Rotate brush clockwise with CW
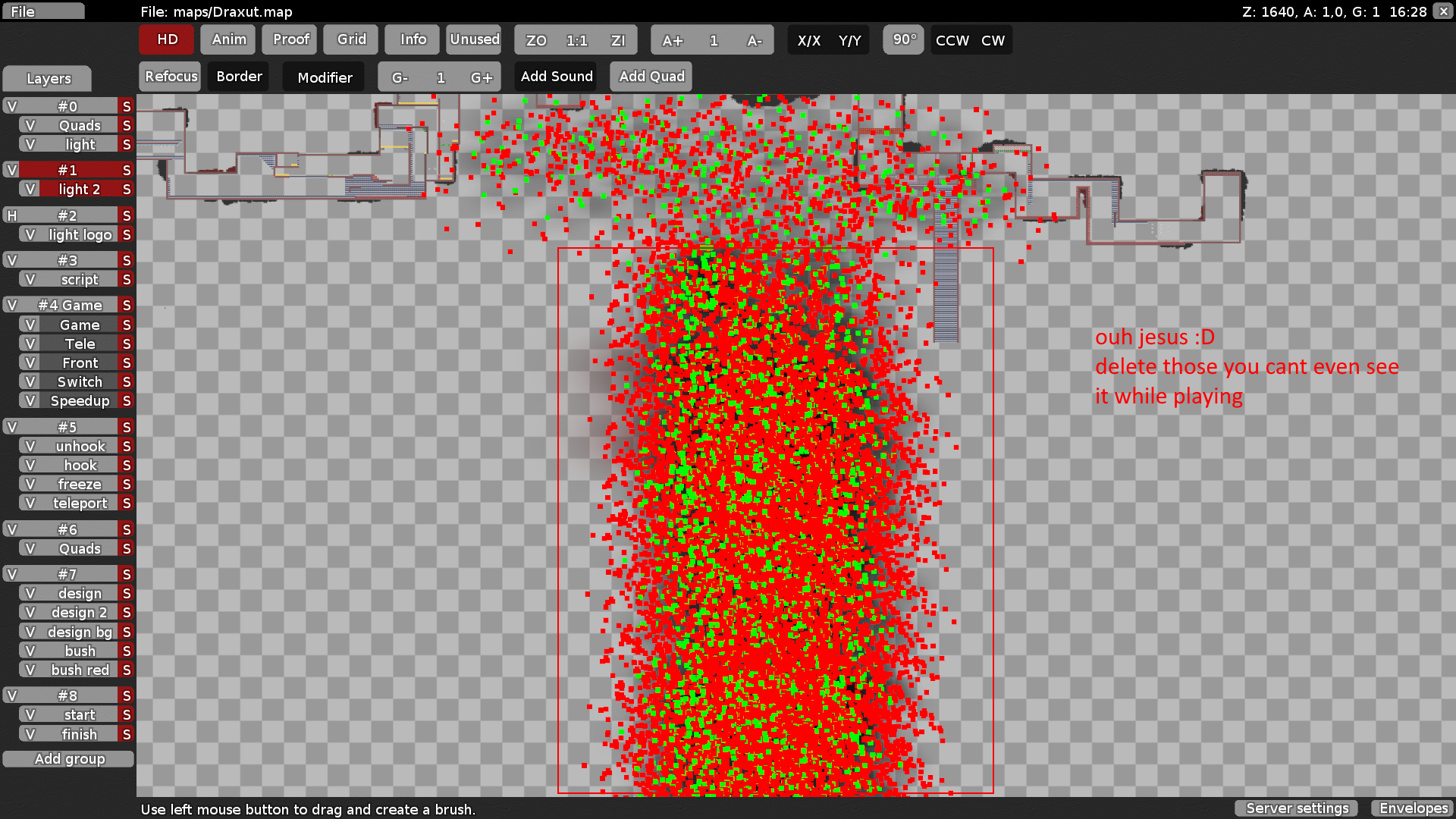The height and width of the screenshot is (819, 1456). pos(993,40)
